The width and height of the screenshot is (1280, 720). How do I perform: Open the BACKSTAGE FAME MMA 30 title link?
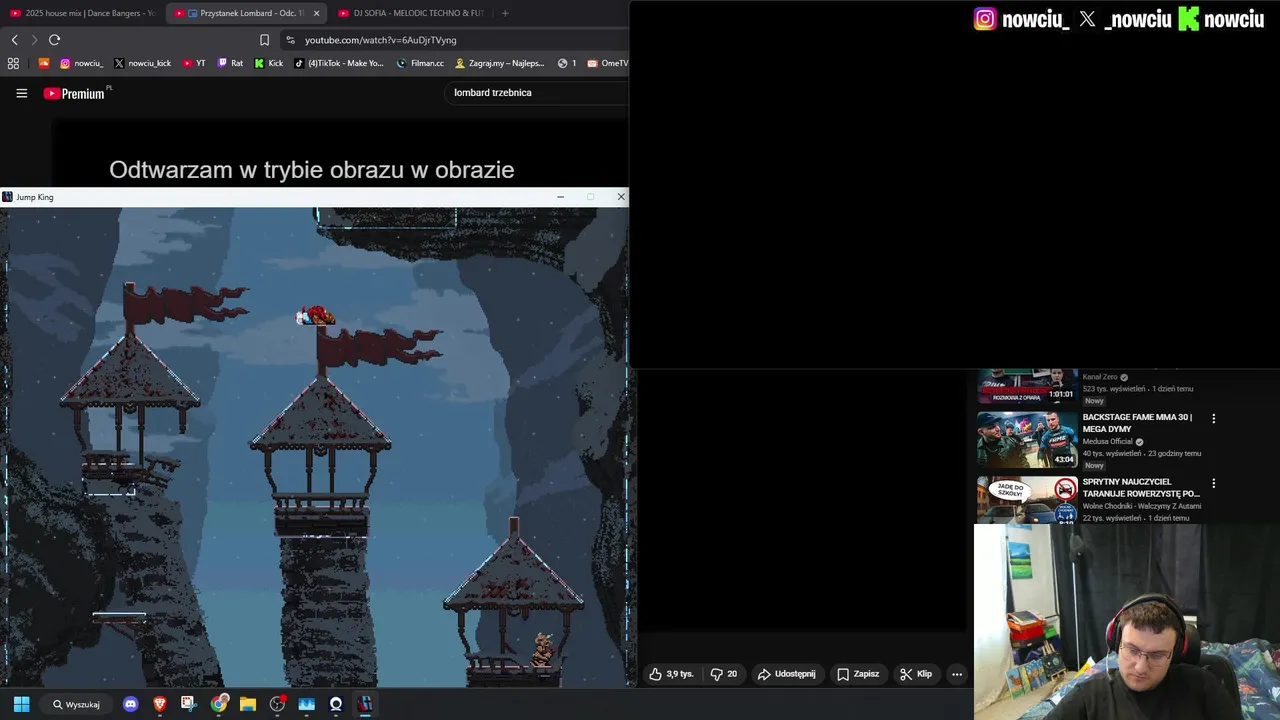coord(1138,423)
